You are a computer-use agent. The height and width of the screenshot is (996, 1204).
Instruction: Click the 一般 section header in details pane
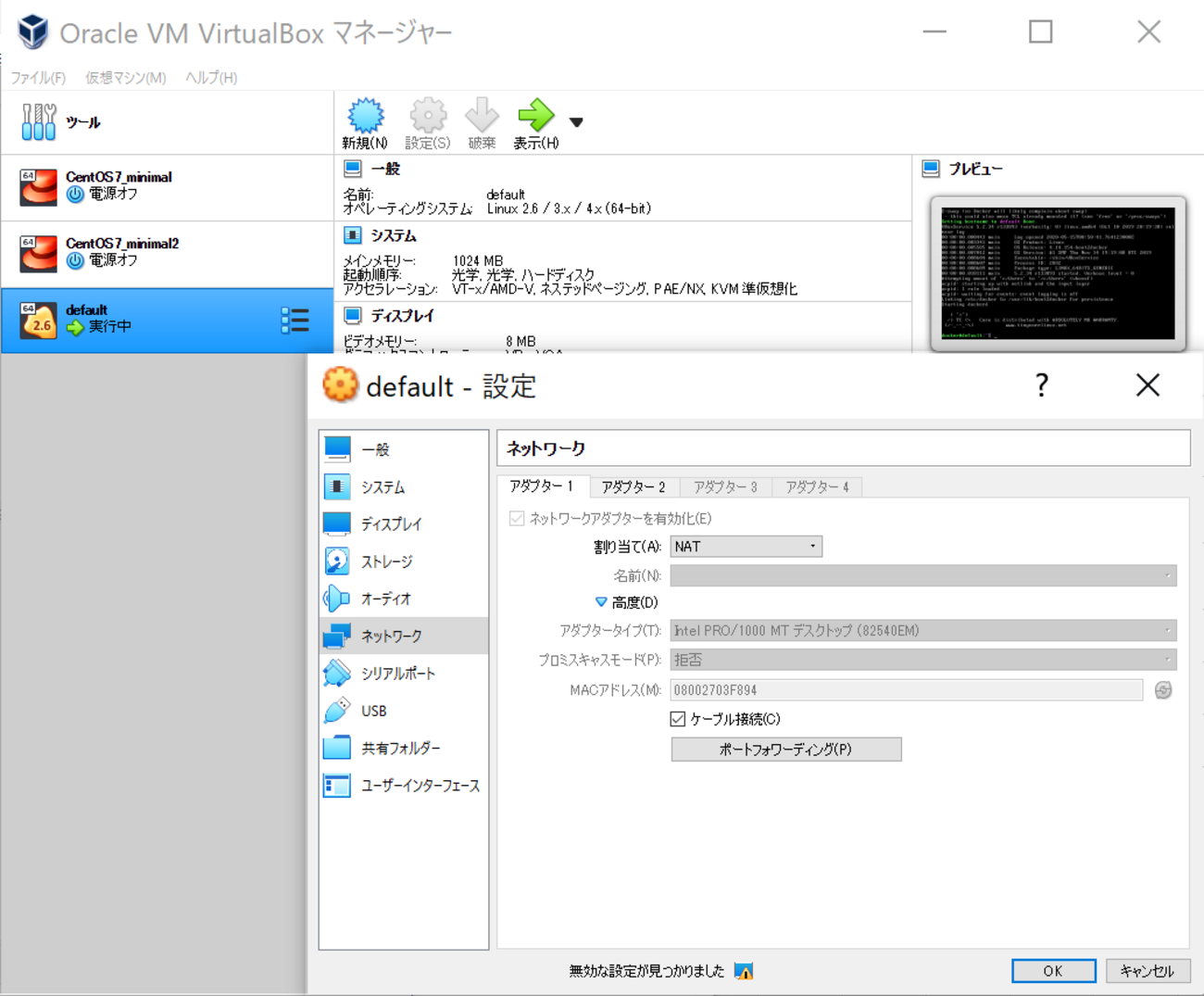[385, 169]
